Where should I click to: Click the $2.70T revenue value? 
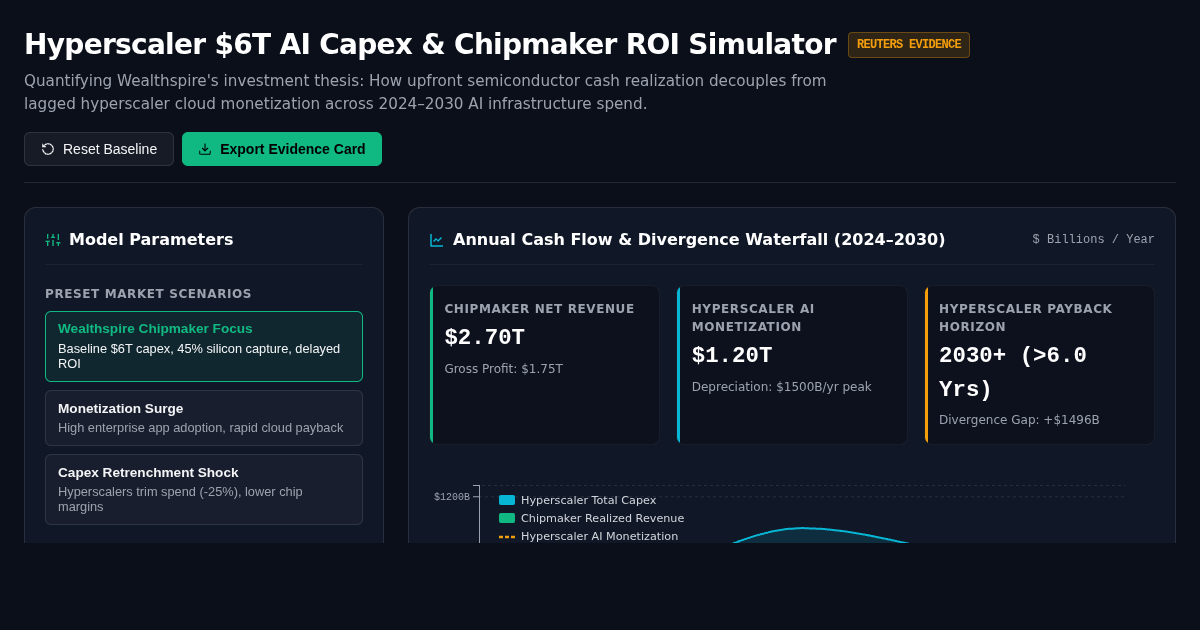pos(485,338)
